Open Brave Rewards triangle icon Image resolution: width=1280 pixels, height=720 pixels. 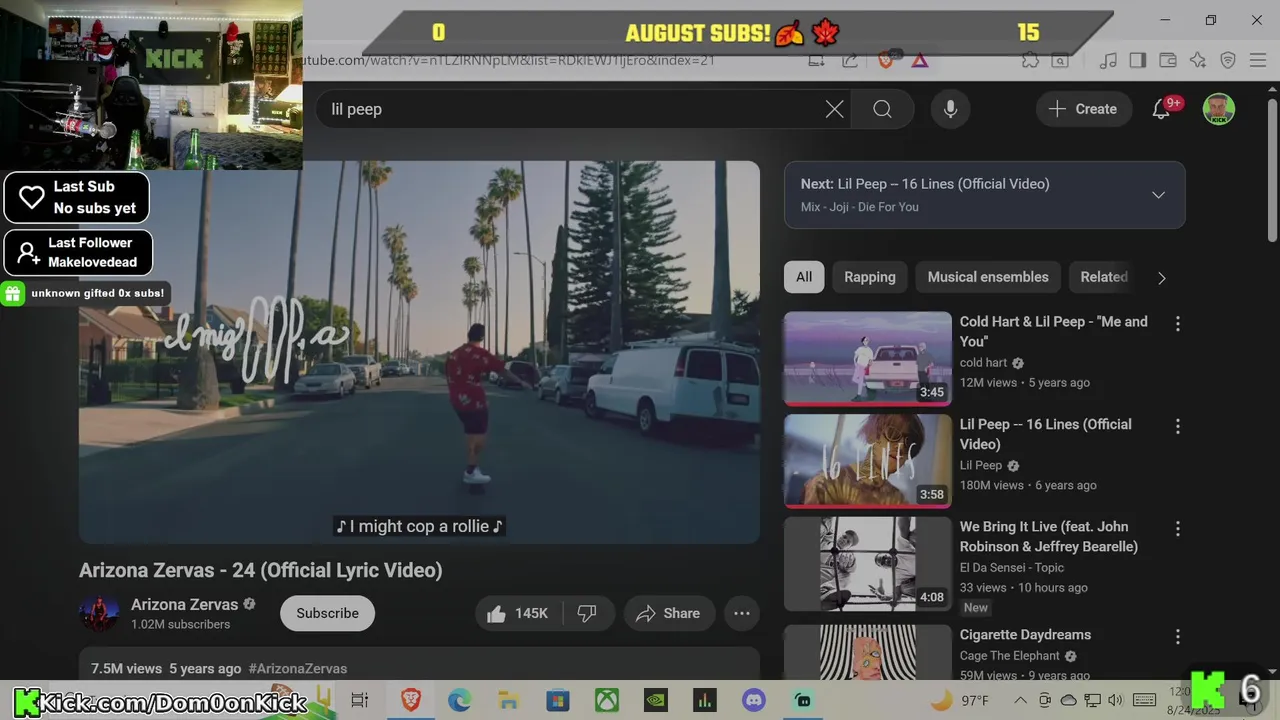(920, 60)
